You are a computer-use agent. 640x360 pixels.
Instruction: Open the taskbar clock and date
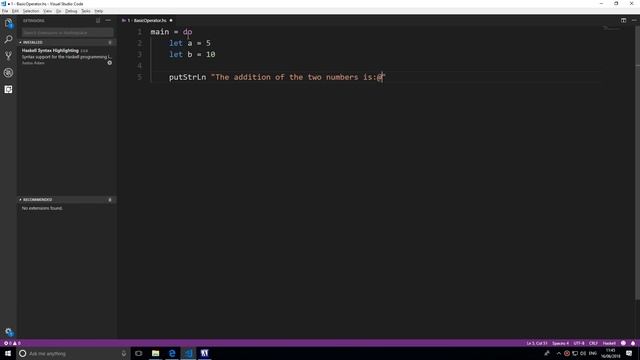point(611,353)
